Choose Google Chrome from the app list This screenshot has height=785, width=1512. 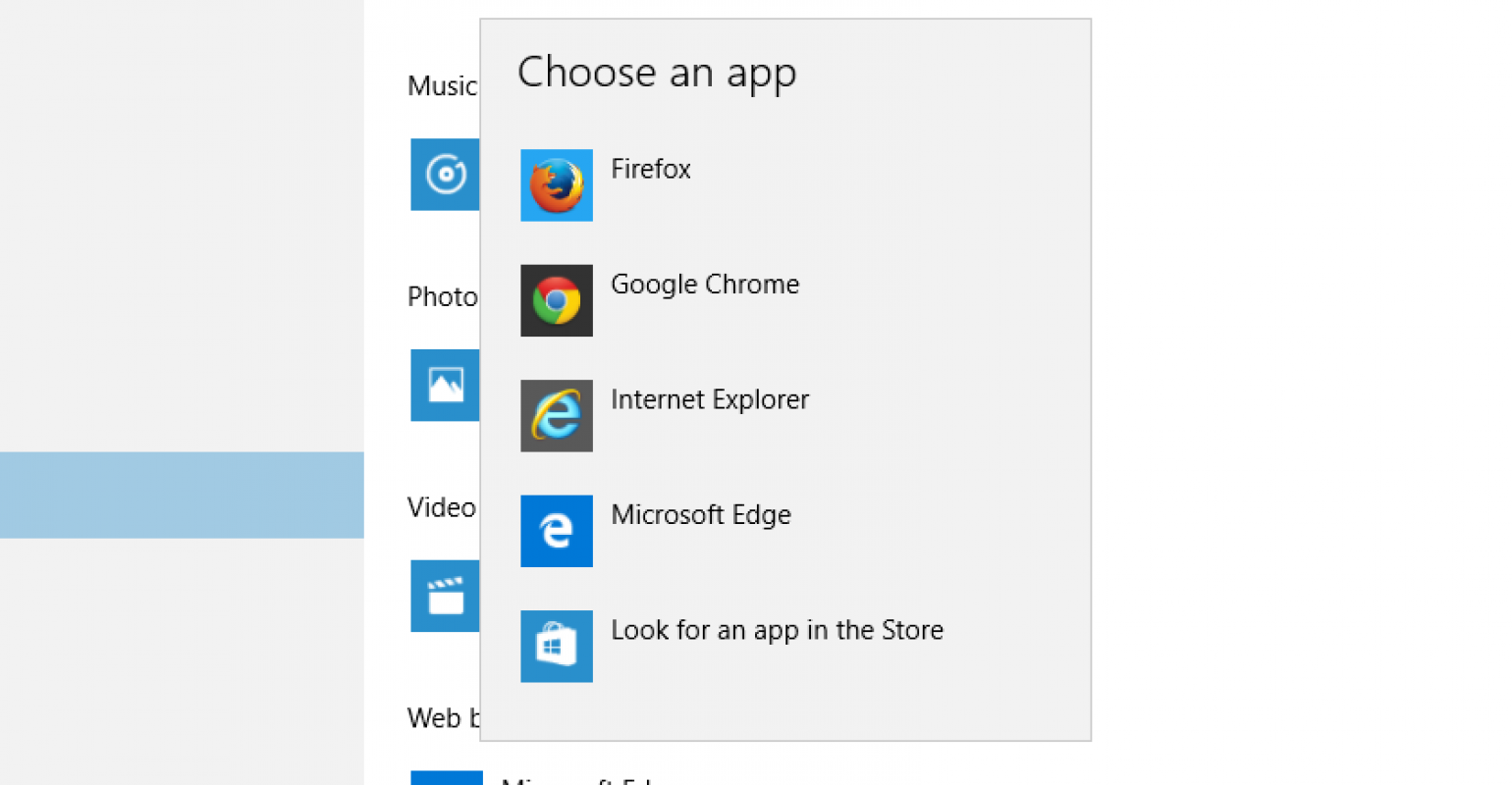[x=705, y=285]
